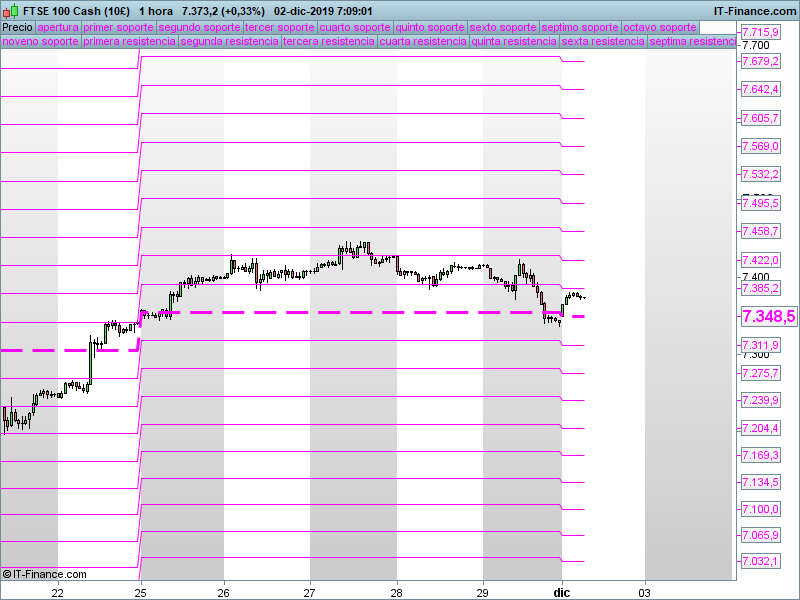Select the noveno soporte legend label

point(41,41)
